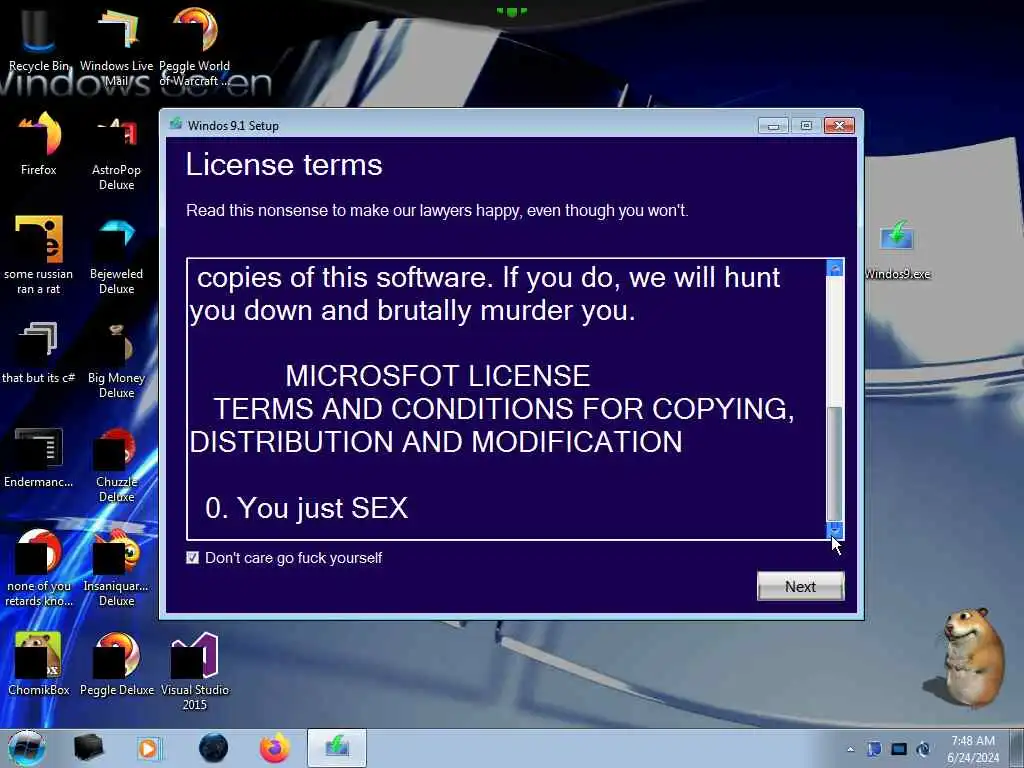Close the Windos 9.1 Setup window
Image resolution: width=1024 pixels, height=768 pixels.
(840, 125)
